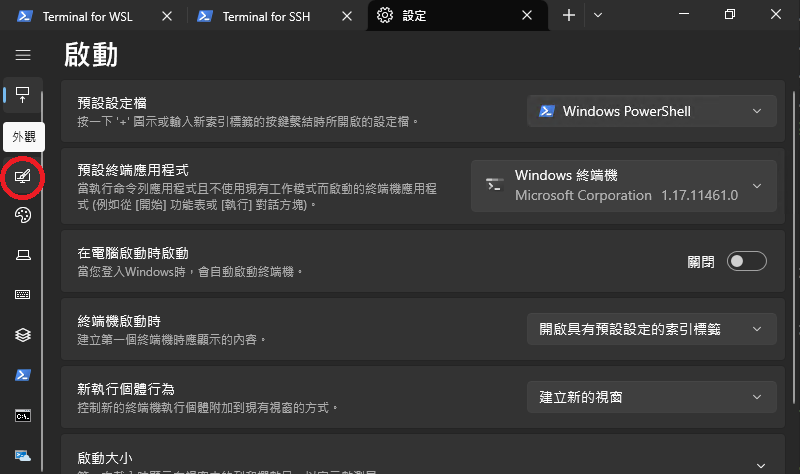Click the 關閉 toggle state label
This screenshot has width=800, height=474.
click(x=701, y=262)
